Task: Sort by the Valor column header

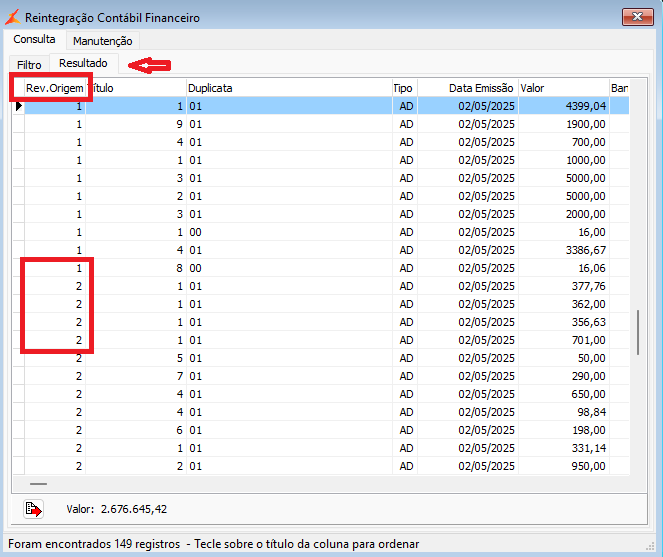Action: (x=564, y=88)
